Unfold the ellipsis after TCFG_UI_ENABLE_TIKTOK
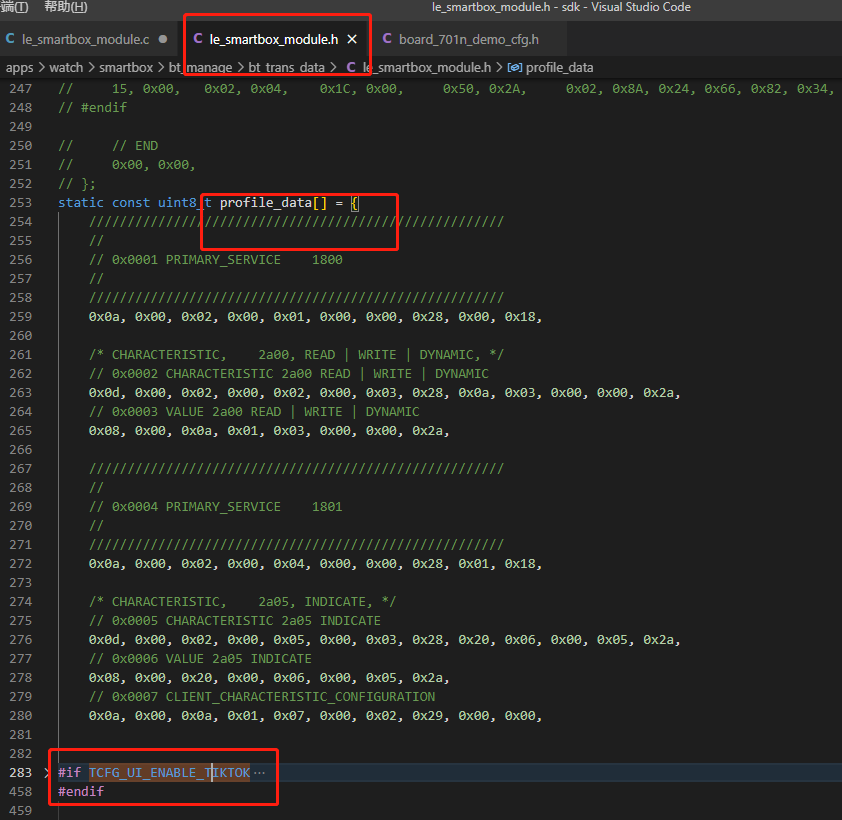Screen dimensions: 842x820 tap(260, 773)
